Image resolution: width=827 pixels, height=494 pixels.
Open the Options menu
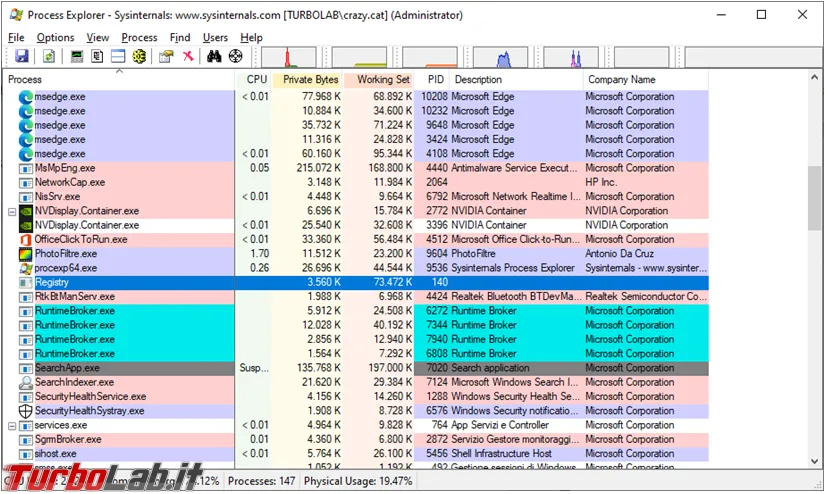[x=55, y=37]
